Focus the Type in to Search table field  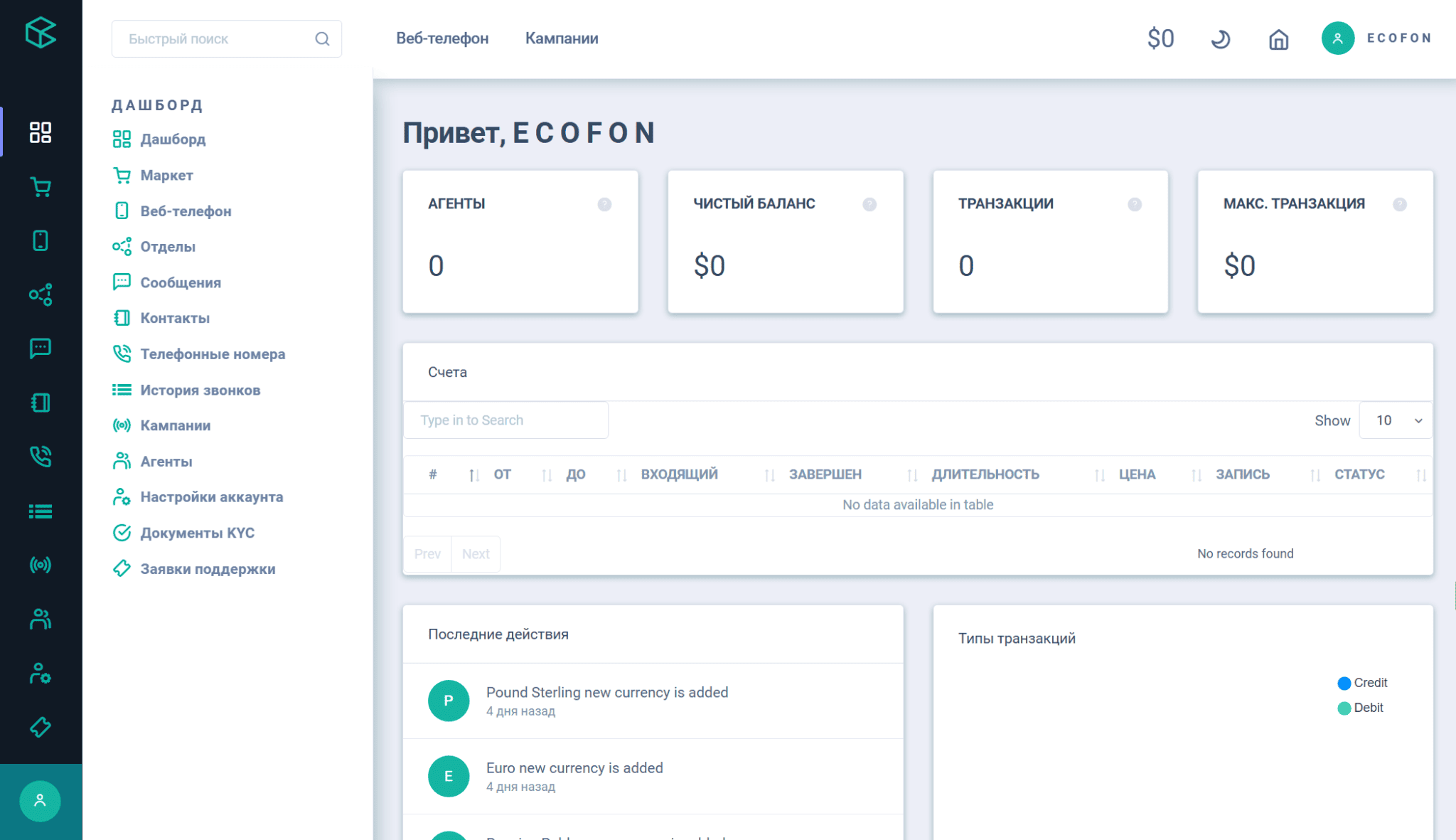tap(505, 420)
